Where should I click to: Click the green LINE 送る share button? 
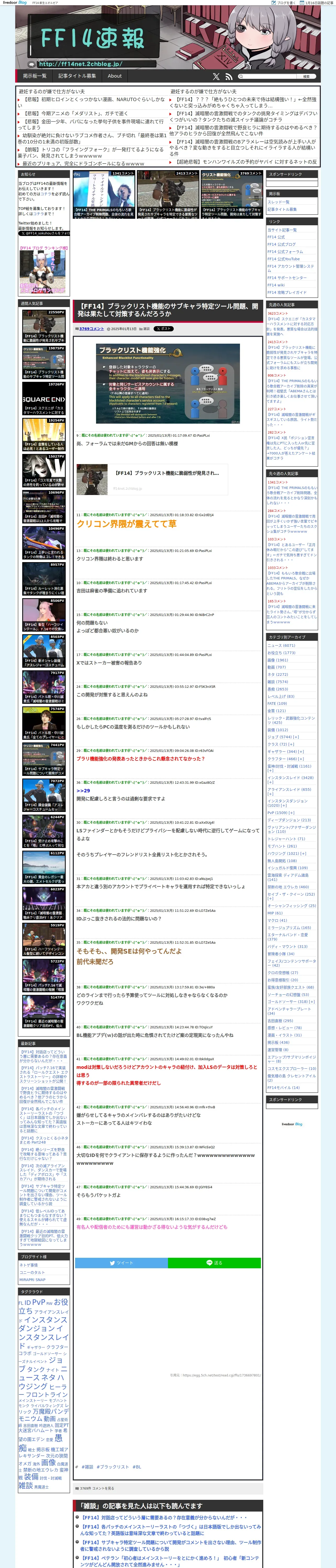pos(214,1263)
